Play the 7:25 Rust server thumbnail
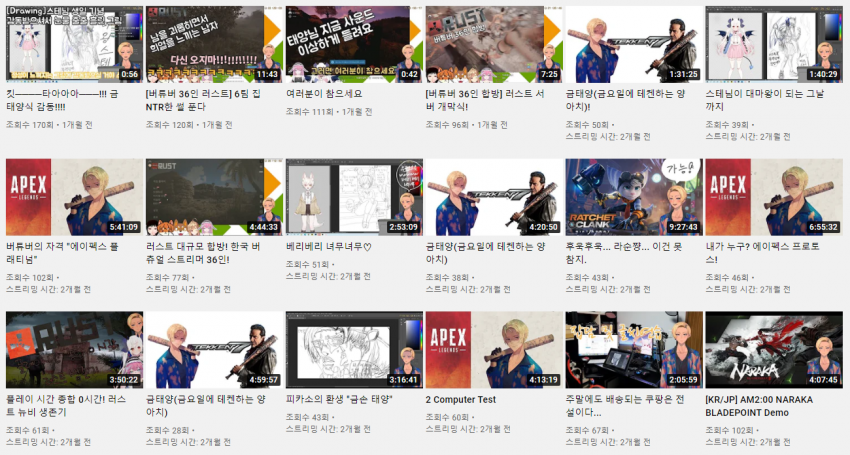Screen dimensions: 850x455 pyautogui.click(x=494, y=44)
